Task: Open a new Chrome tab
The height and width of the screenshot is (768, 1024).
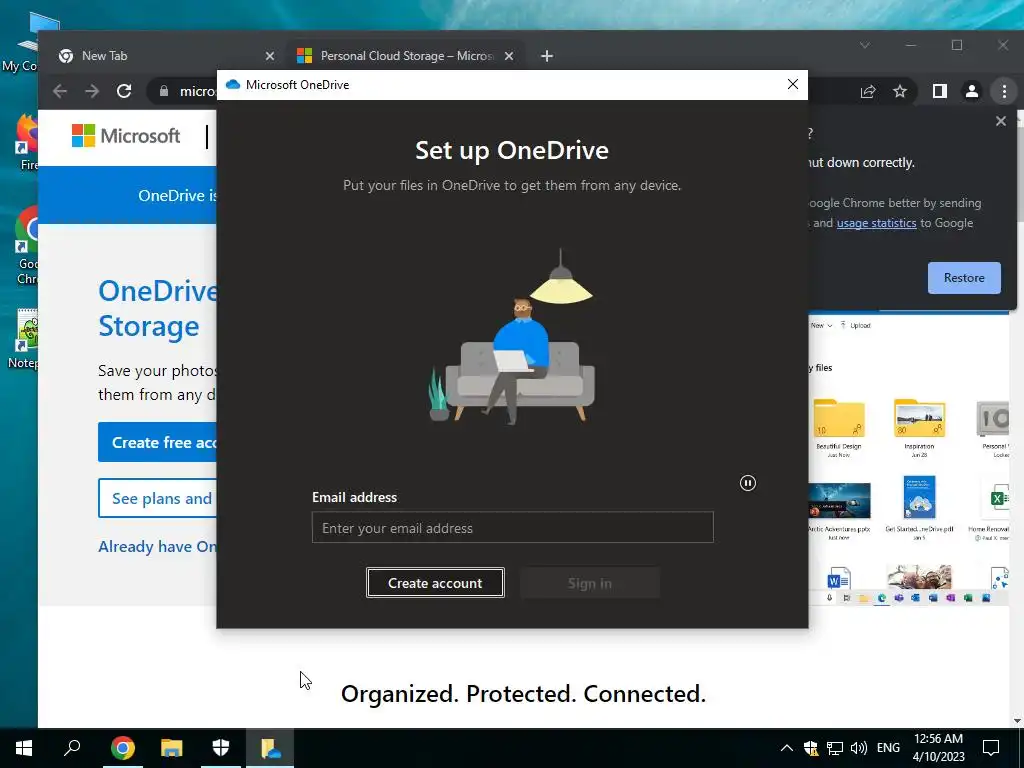Action: 547,56
